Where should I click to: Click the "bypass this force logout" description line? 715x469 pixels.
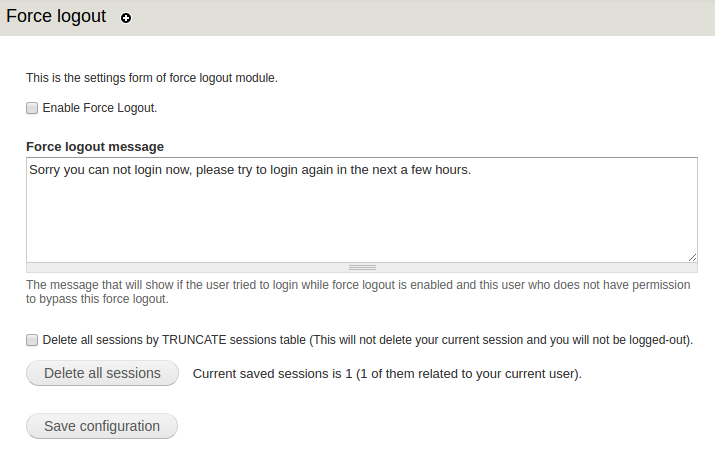(97, 299)
